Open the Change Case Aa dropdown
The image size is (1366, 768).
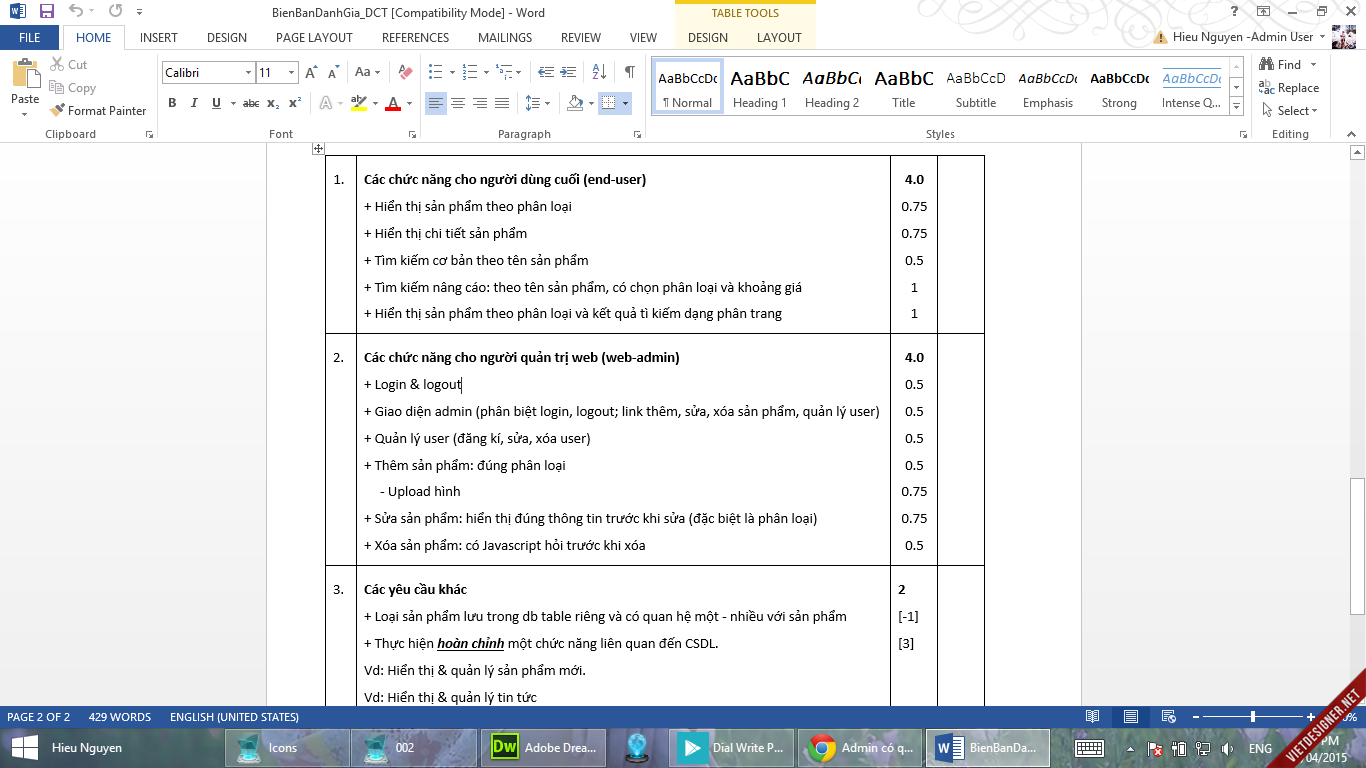point(367,73)
